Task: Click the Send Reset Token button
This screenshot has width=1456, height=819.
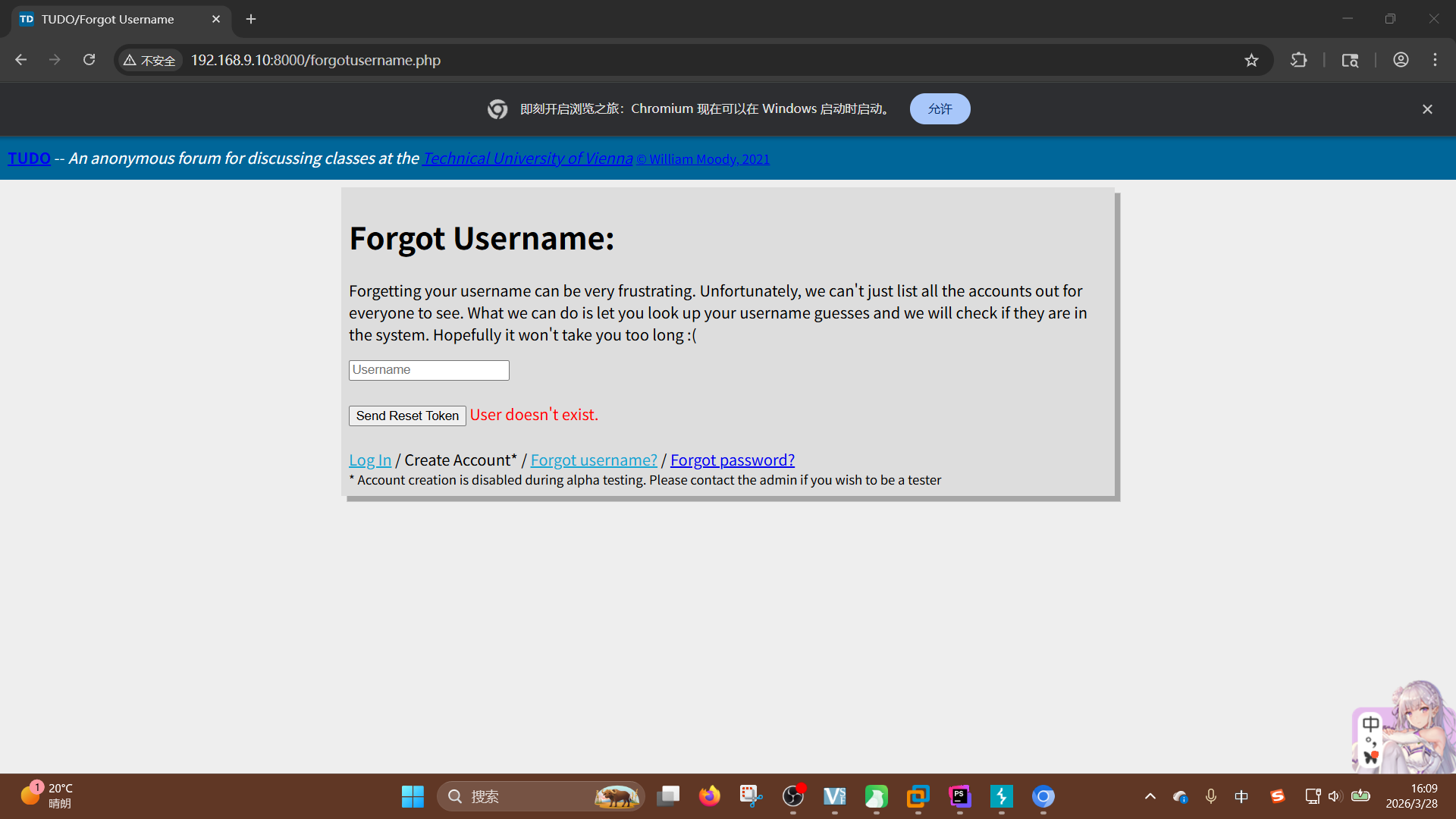Action: 407,416
